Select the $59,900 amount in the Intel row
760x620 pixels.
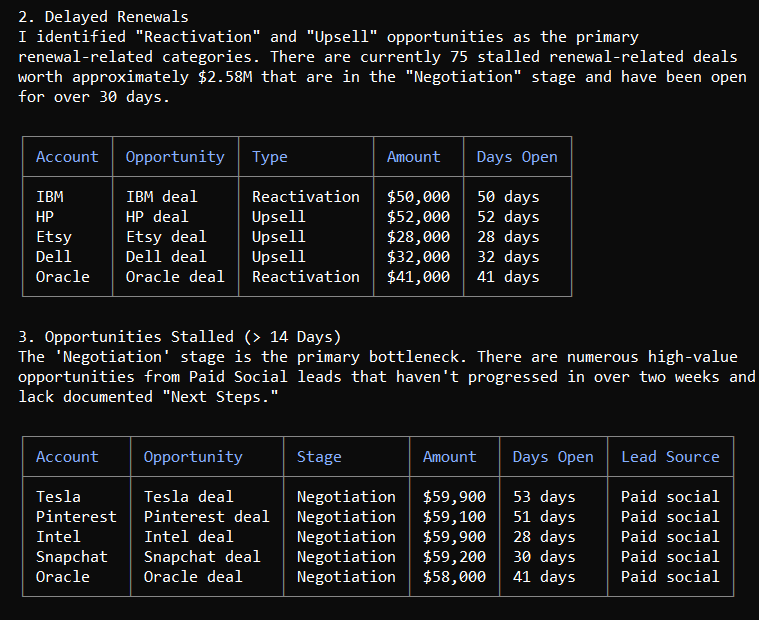pos(454,537)
